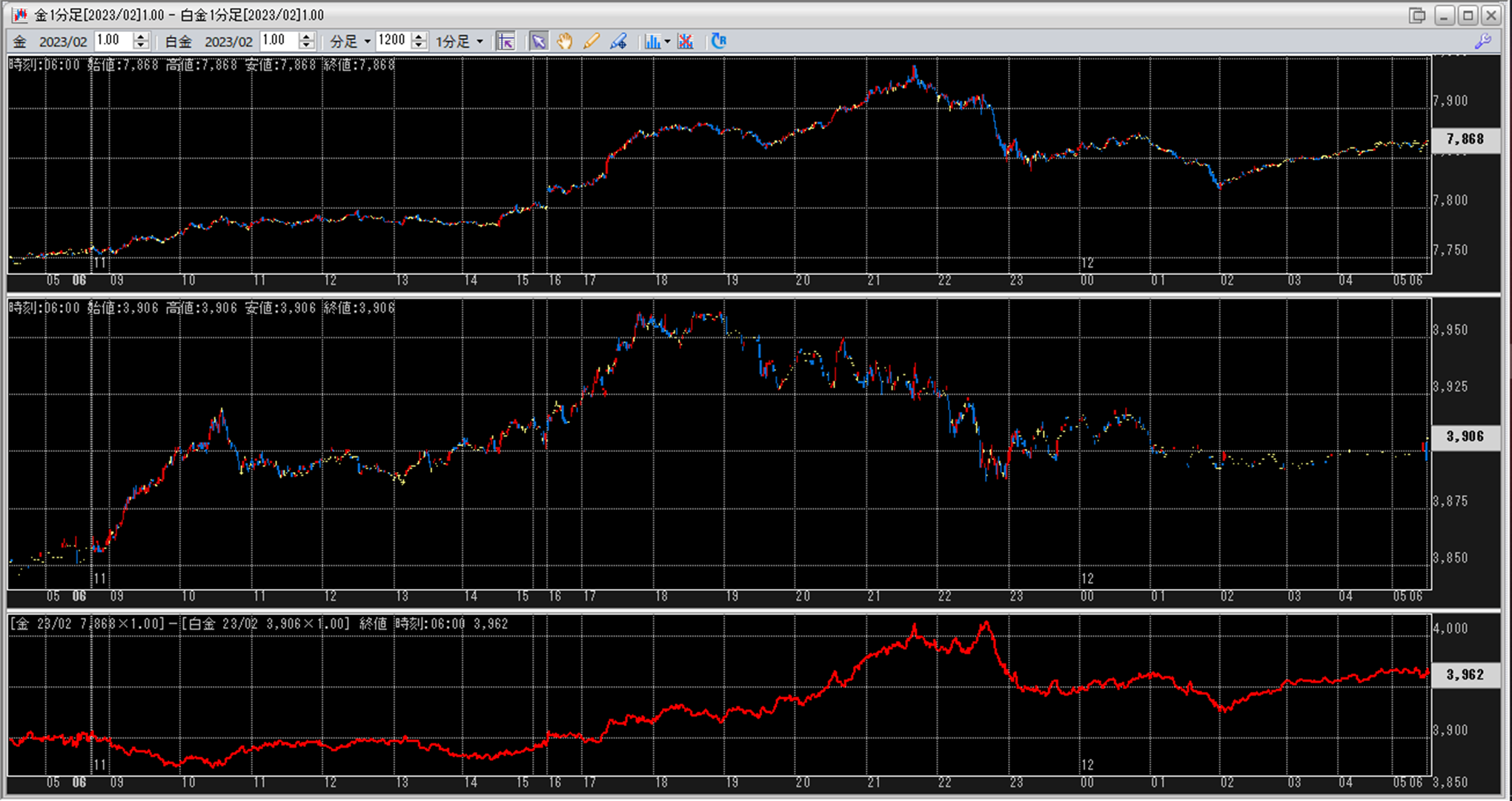Click the blue refresh reload icon
The height and width of the screenshot is (801, 1512).
click(718, 41)
